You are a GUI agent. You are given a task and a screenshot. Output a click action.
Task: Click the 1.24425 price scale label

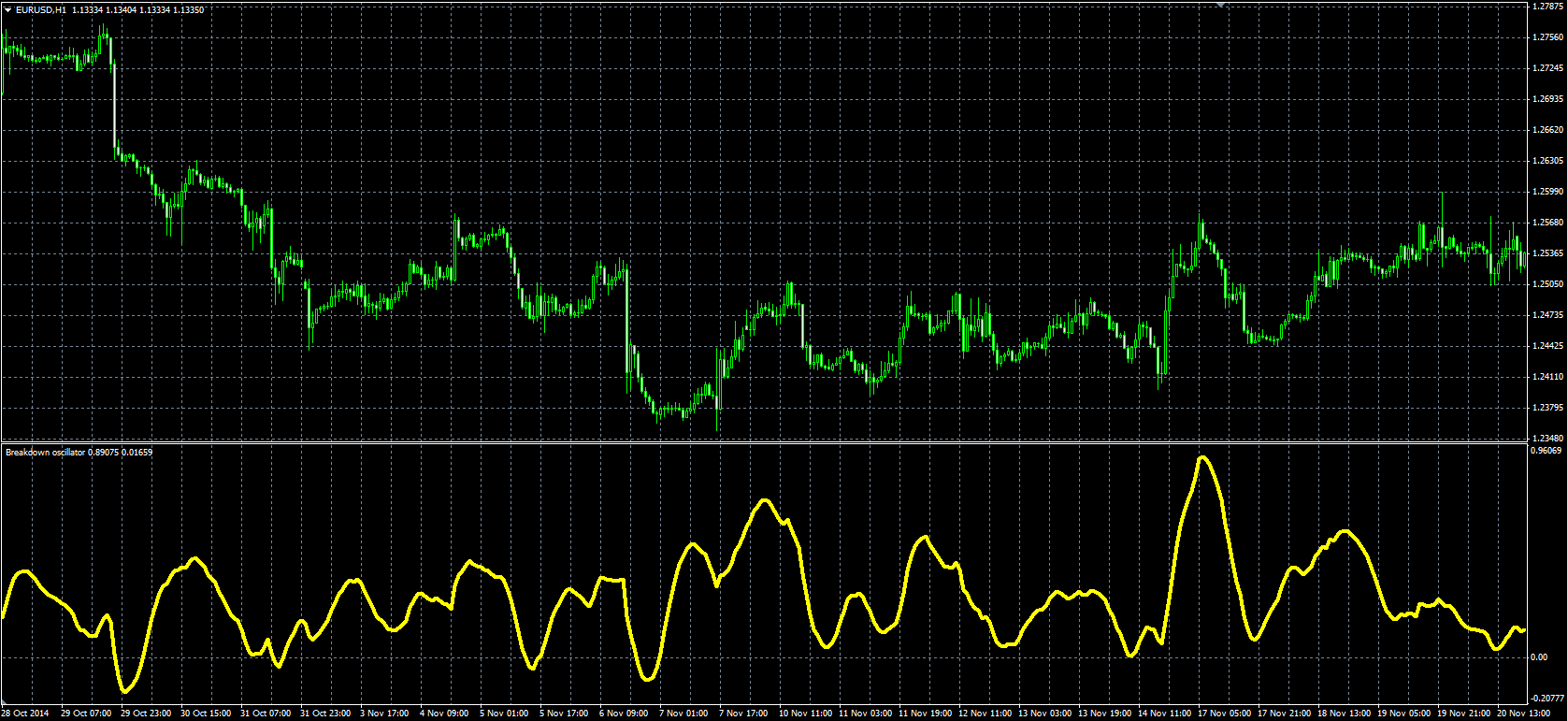pos(1548,346)
